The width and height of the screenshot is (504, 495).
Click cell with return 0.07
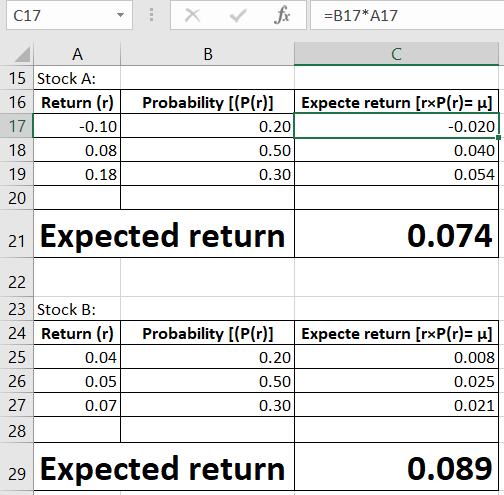pos(77,405)
